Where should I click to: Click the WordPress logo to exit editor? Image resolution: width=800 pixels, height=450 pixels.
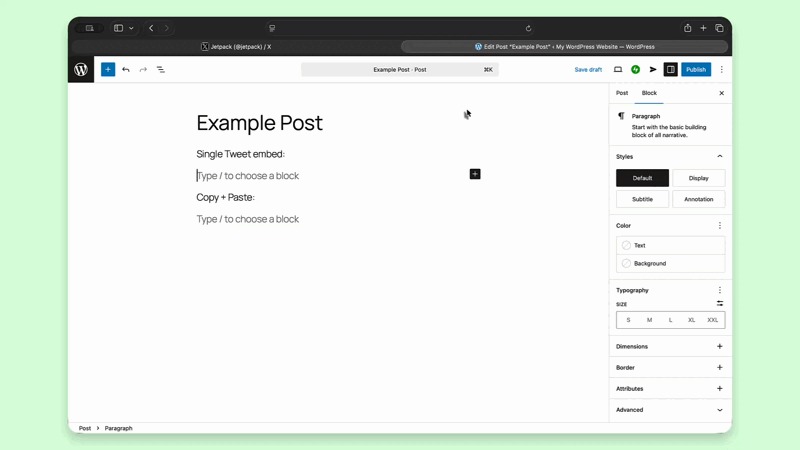coord(81,69)
